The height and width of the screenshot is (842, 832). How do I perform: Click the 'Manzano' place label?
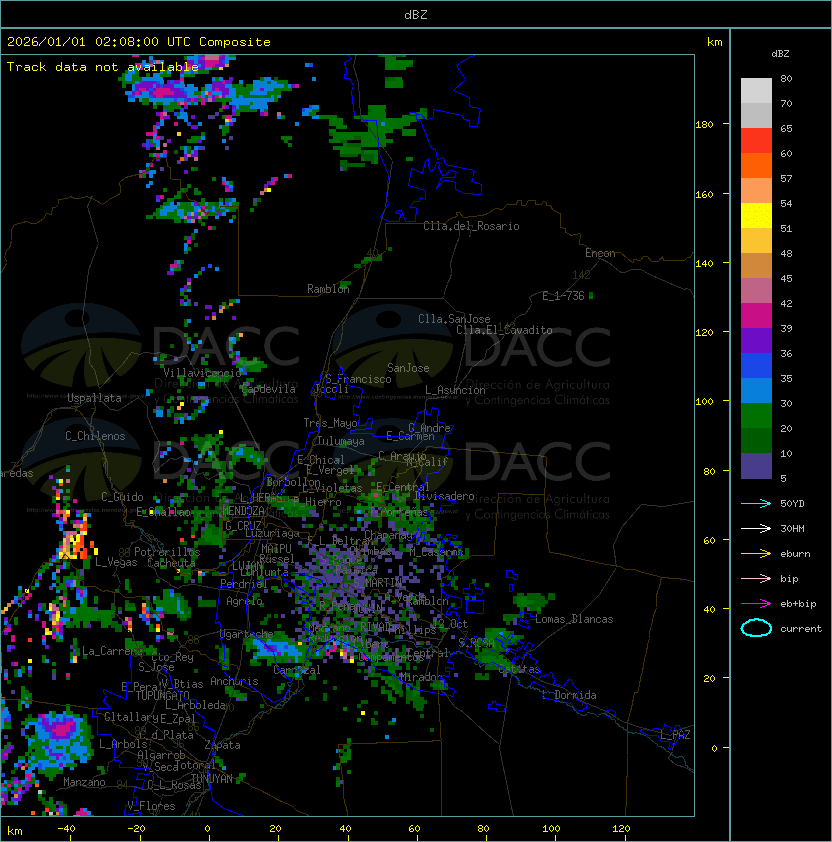[84, 782]
